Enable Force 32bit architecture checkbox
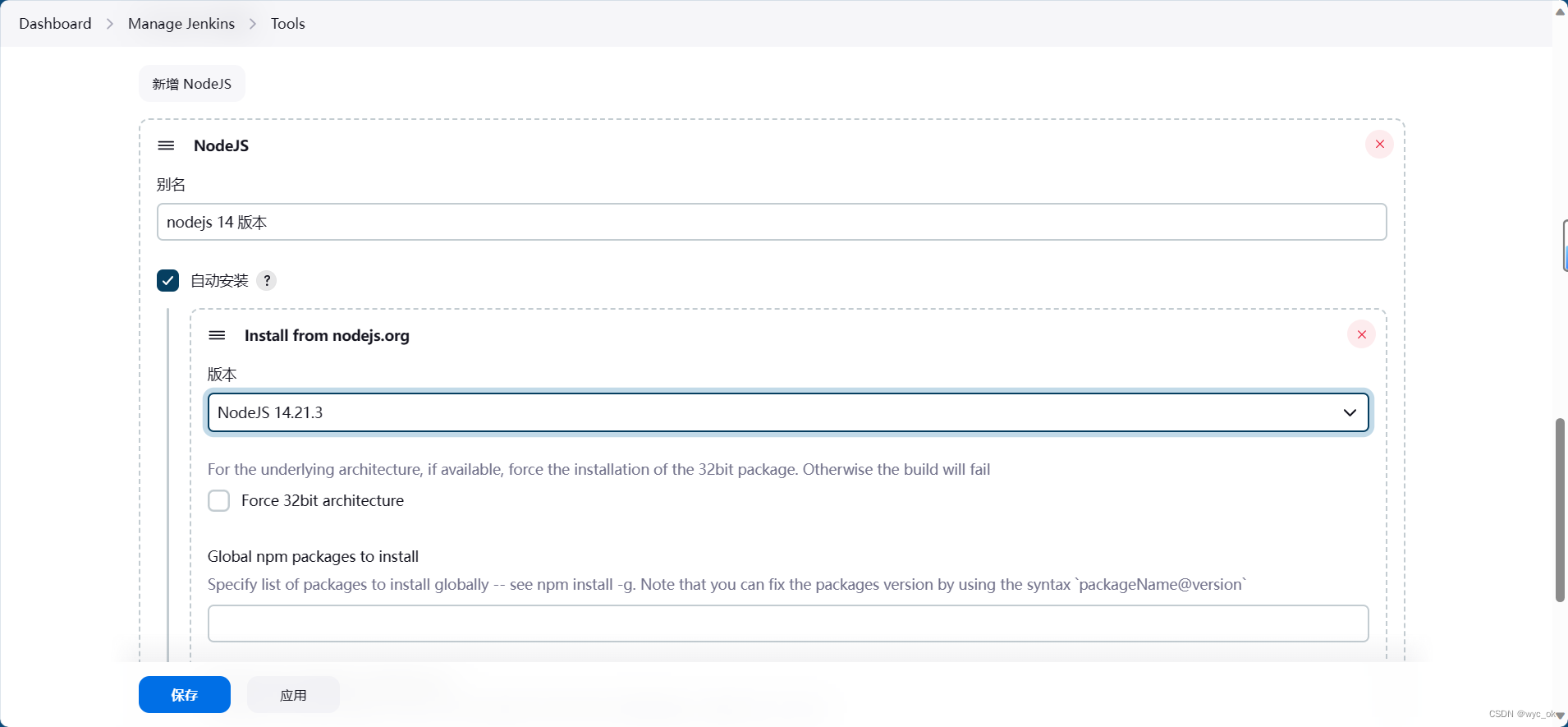This screenshot has height=727, width=1568. [219, 501]
